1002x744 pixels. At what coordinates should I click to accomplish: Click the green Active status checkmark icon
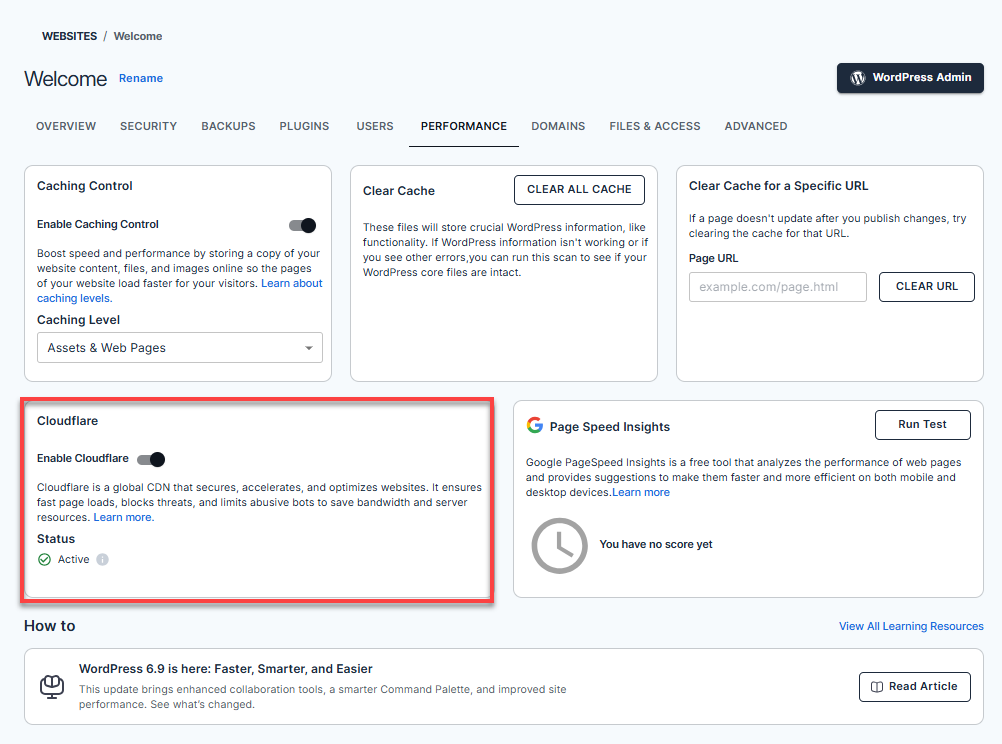(44, 560)
